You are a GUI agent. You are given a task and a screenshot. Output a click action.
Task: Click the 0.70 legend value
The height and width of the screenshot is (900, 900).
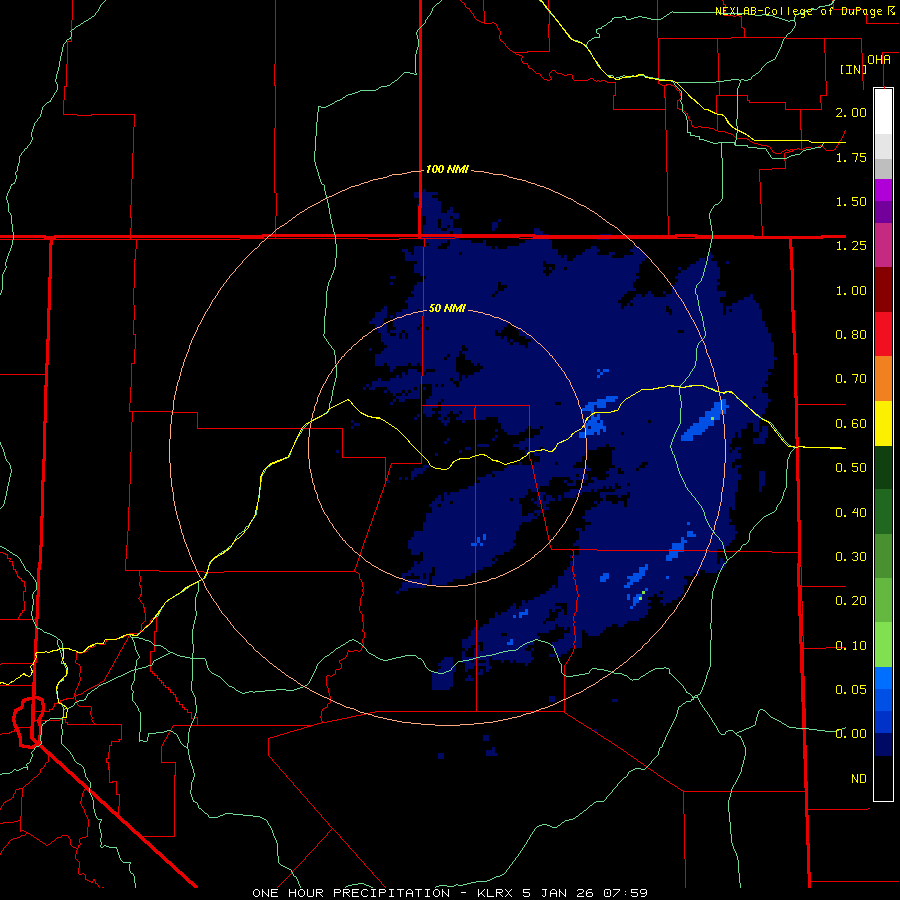point(851,379)
